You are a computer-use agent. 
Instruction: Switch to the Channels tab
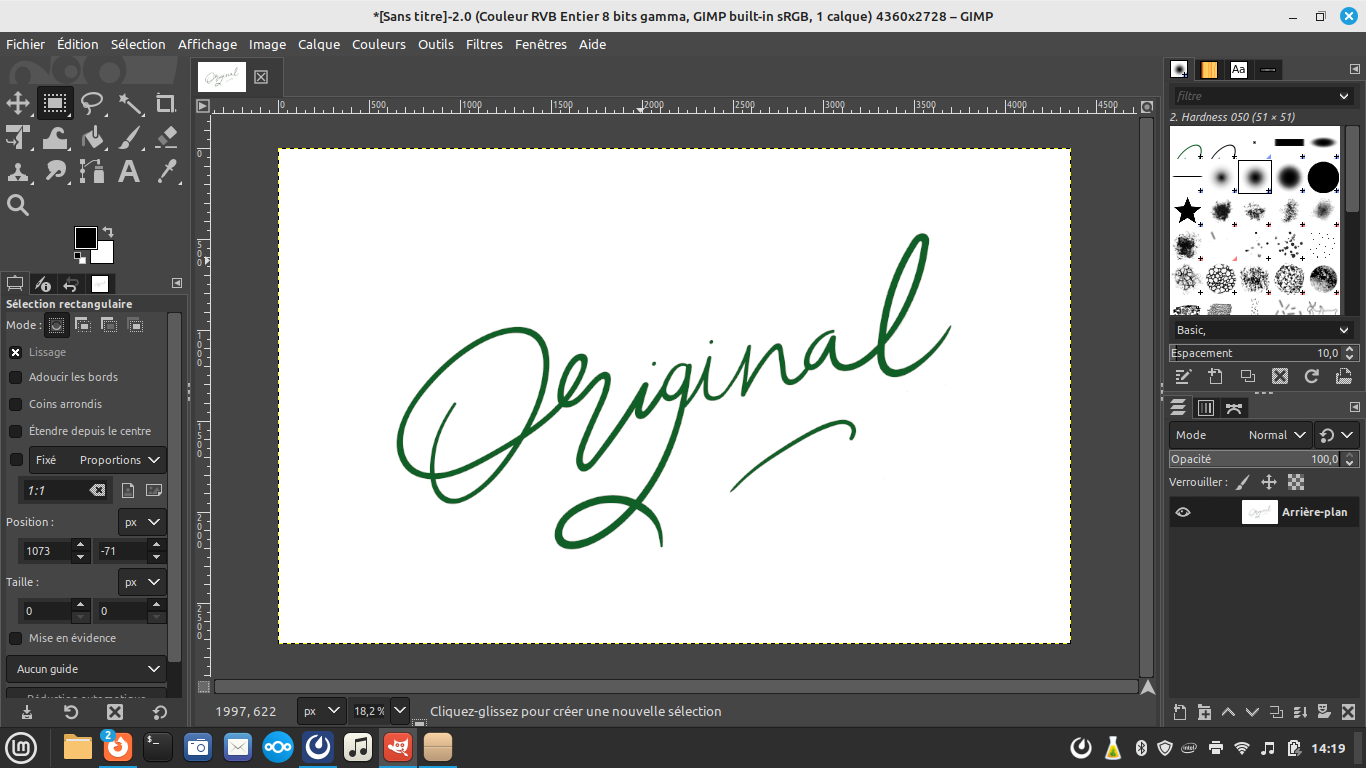tap(1206, 407)
